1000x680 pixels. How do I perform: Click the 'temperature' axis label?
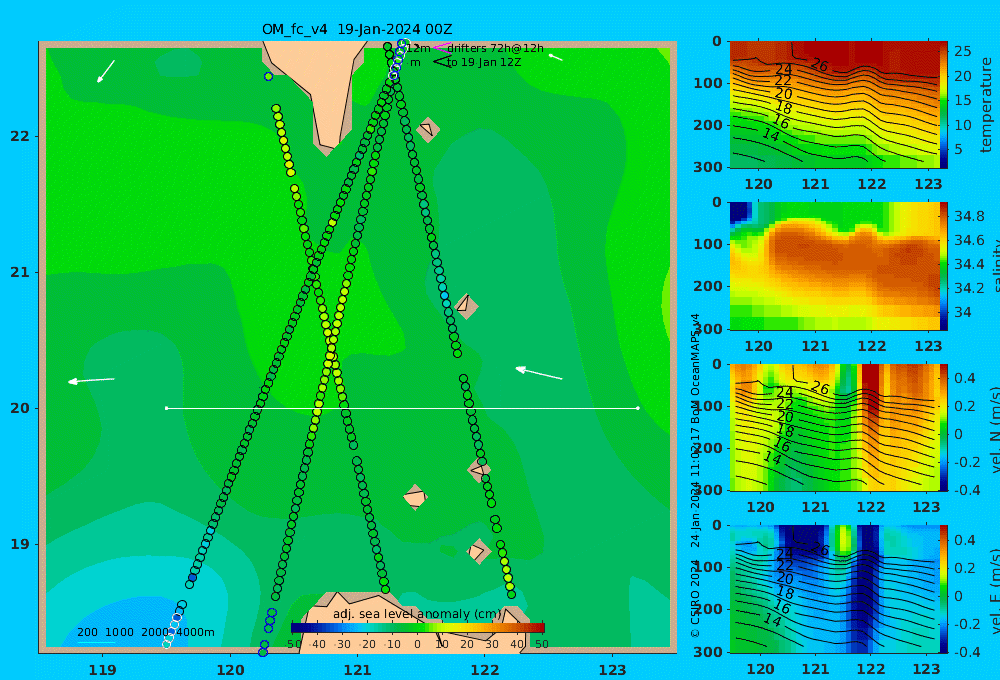coord(986,105)
